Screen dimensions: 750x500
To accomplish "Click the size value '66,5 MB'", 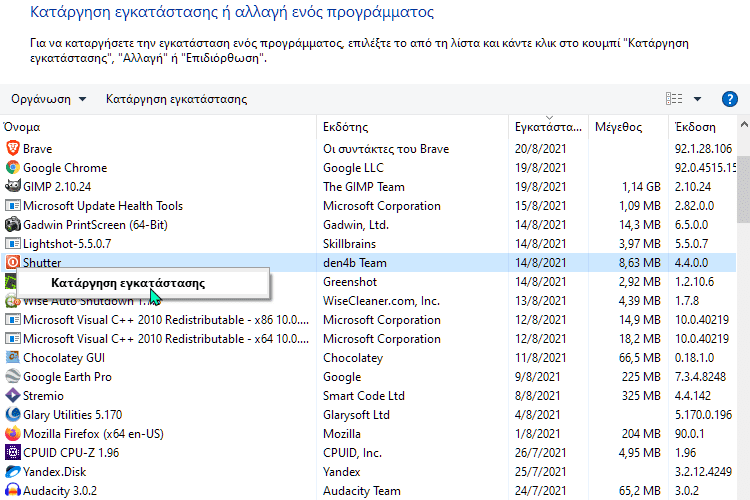I will click(x=640, y=358).
